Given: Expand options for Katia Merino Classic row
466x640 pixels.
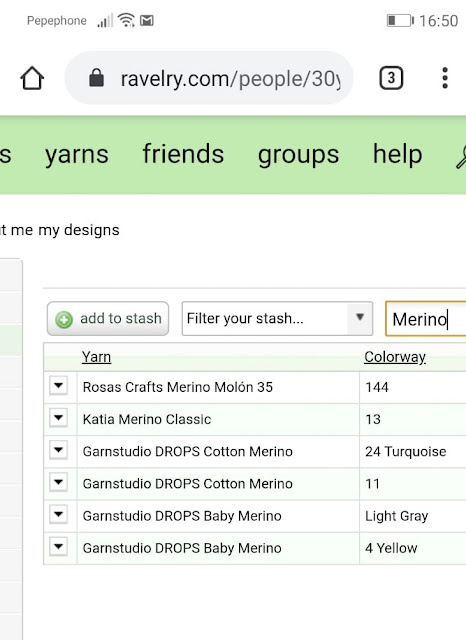Looking at the screenshot, I should point(58,418).
